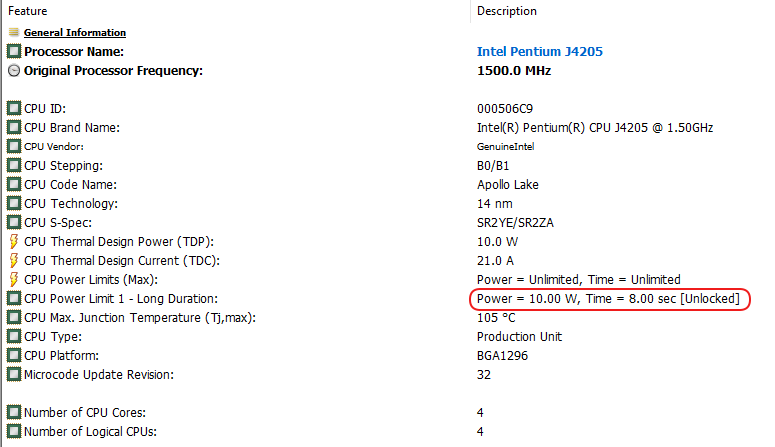Screen dimensions: 775x447
Task: Select the CPU Max. Junction Temperature row
Action: point(388,317)
